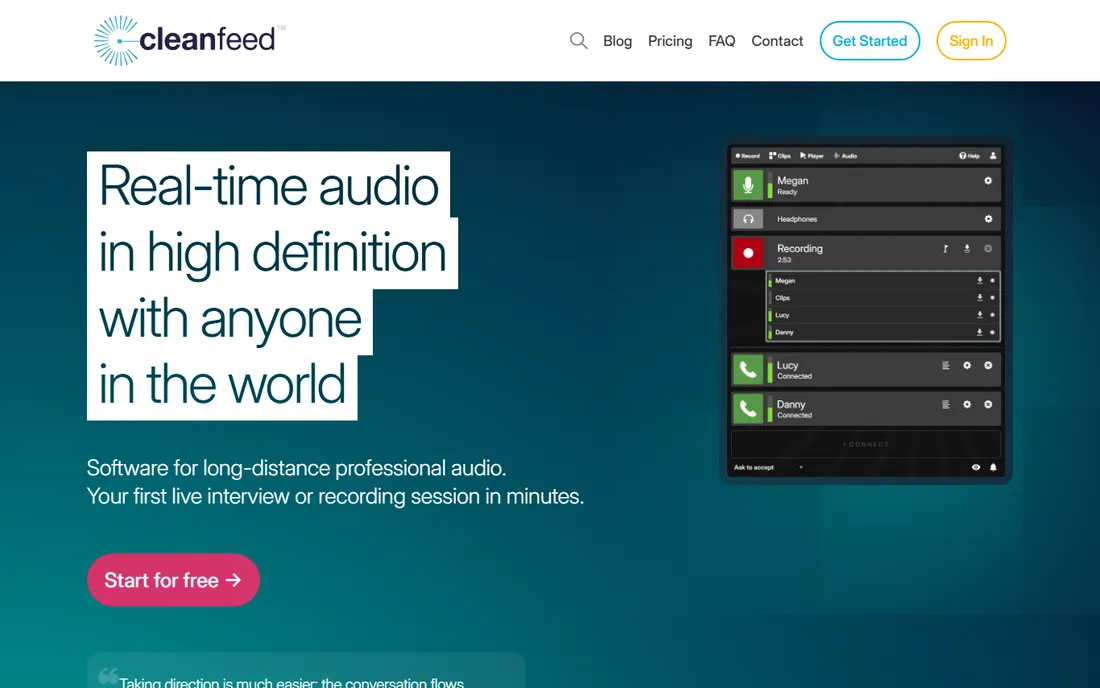Click the 'Software for long-distance professional audio.' text

pos(296,468)
